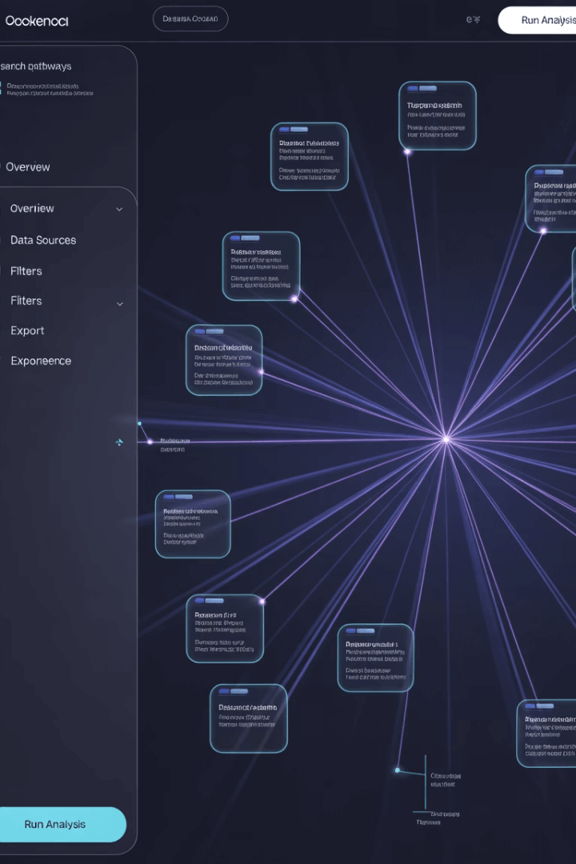Expand the Filters chevron in the sidebar
The height and width of the screenshot is (864, 576).
point(120,304)
